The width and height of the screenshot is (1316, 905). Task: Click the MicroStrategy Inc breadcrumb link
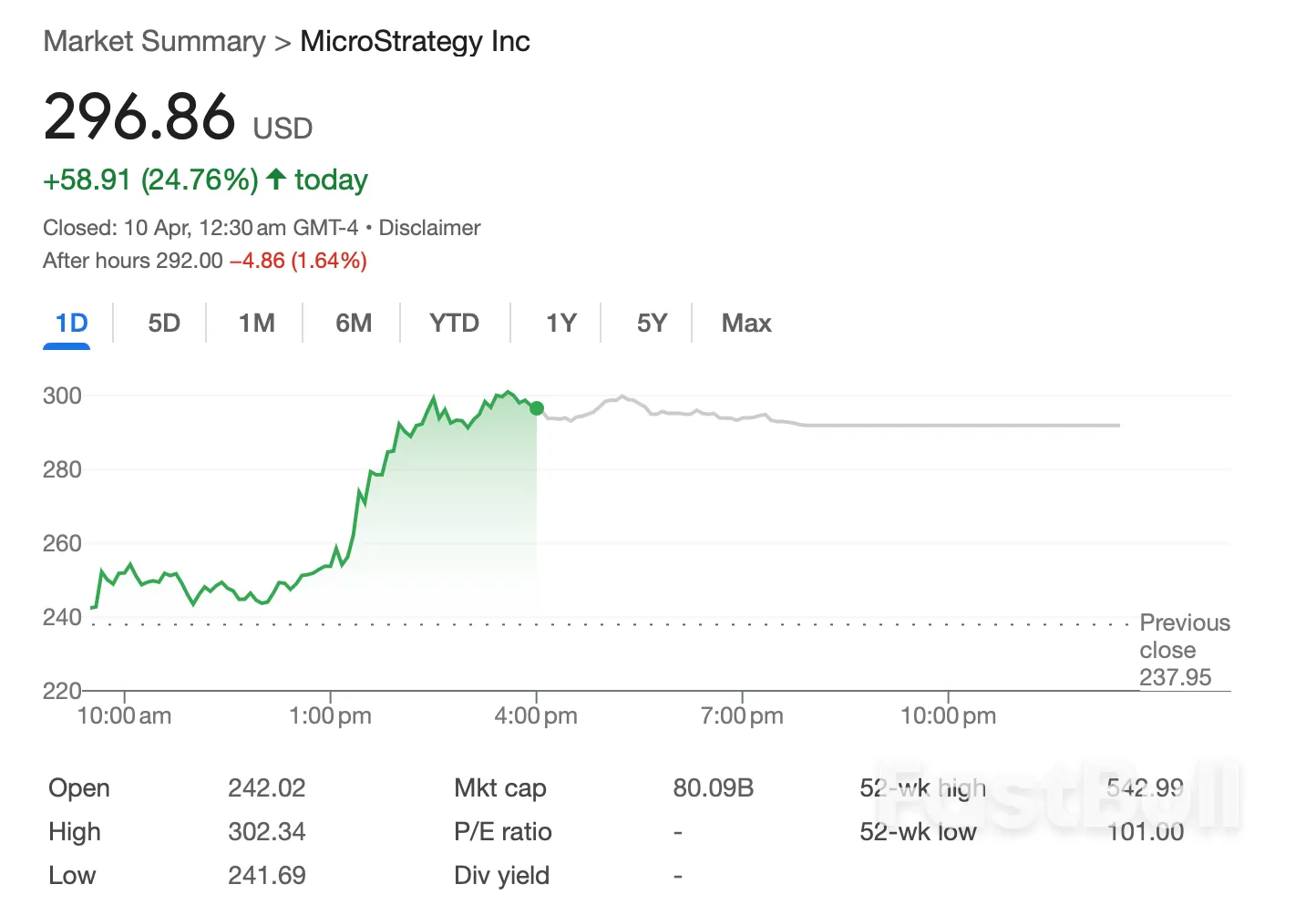click(x=415, y=41)
